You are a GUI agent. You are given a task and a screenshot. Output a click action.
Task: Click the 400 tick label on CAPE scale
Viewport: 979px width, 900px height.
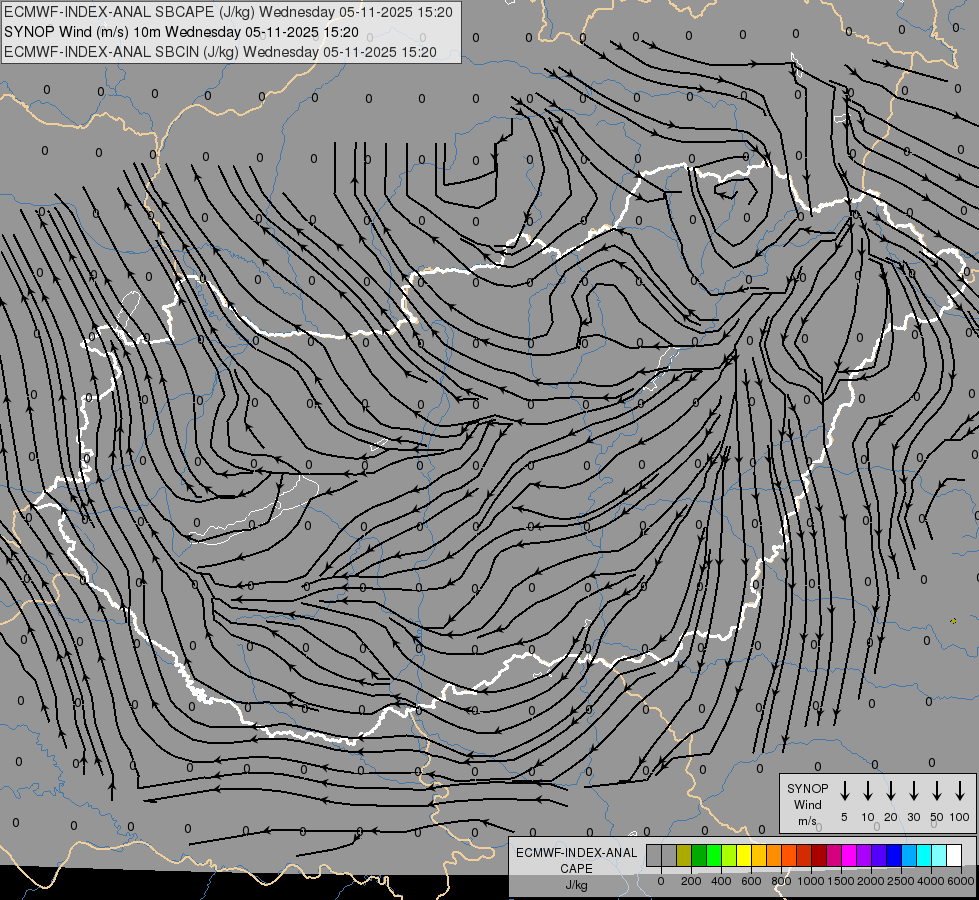[x=721, y=881]
